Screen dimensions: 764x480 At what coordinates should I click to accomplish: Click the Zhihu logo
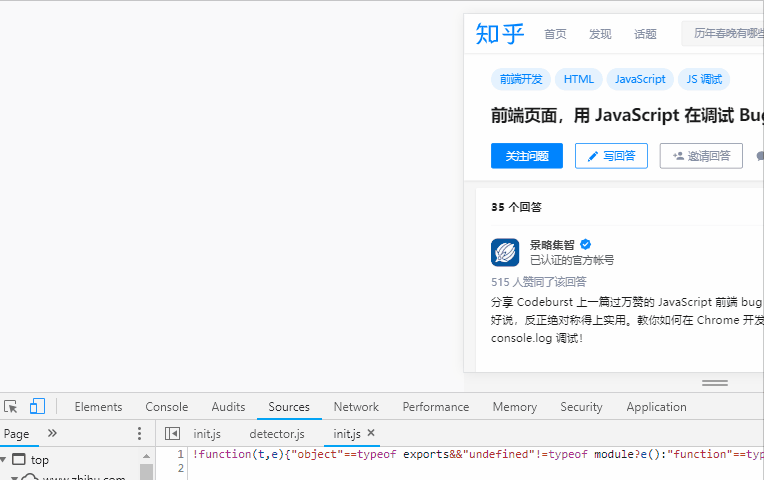click(500, 34)
